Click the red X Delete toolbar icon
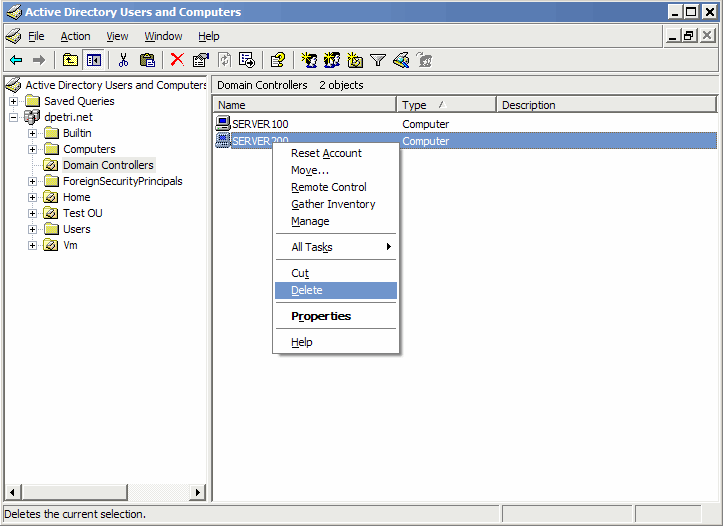 tap(177, 60)
